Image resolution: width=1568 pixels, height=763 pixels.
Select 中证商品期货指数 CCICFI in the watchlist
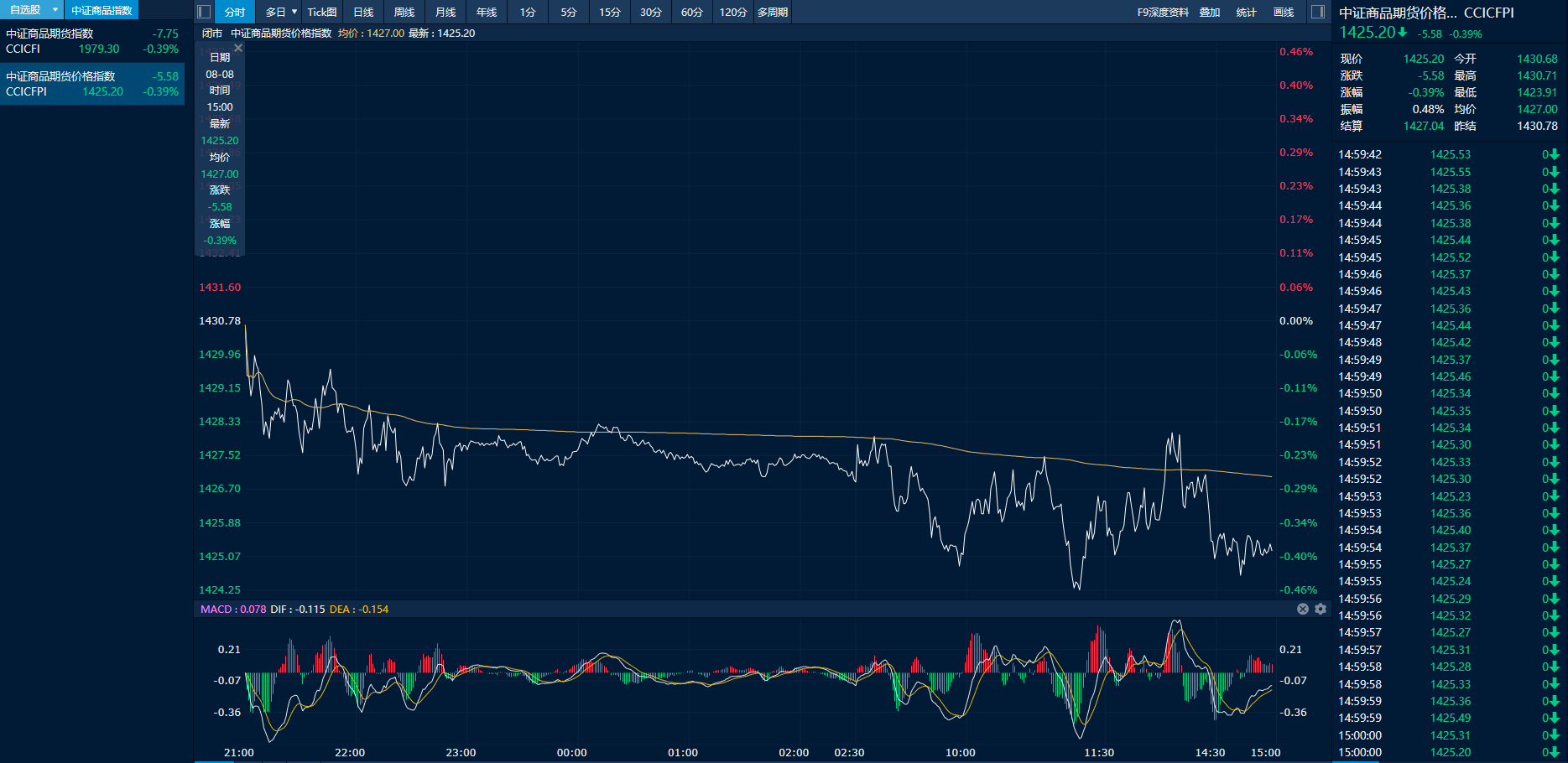tap(92, 41)
